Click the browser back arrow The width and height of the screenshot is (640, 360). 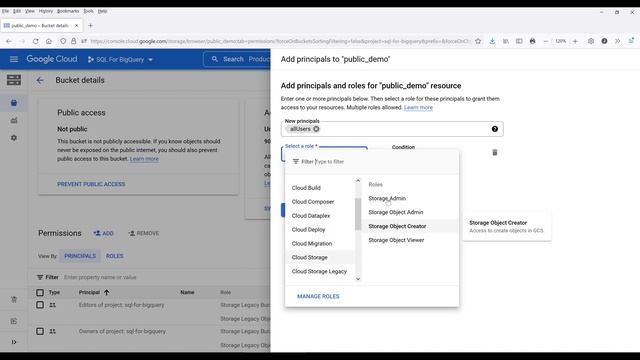[x=9, y=41]
